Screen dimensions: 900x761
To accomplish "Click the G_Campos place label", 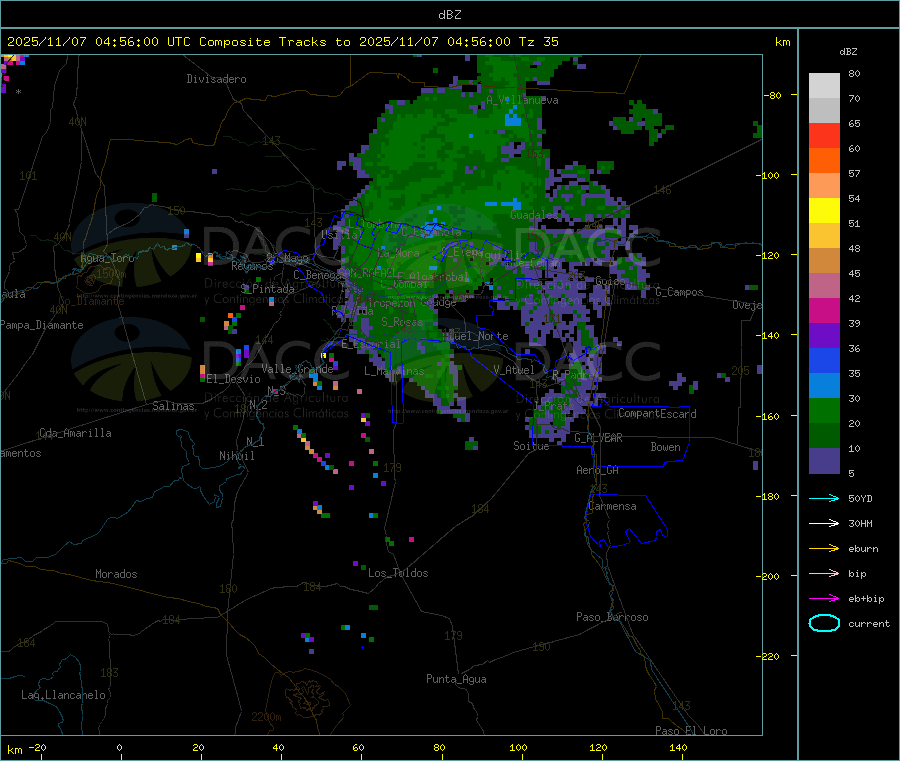I will [x=679, y=292].
